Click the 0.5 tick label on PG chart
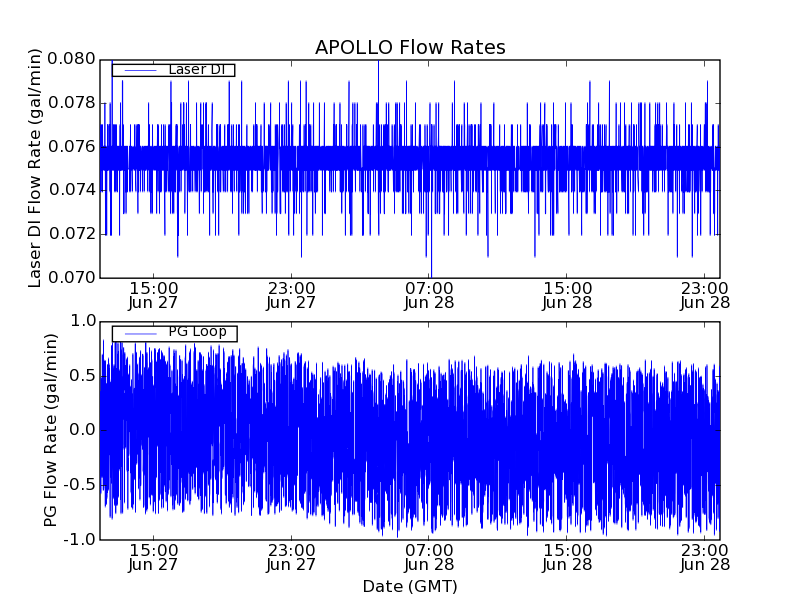800x600 pixels. pos(84,376)
